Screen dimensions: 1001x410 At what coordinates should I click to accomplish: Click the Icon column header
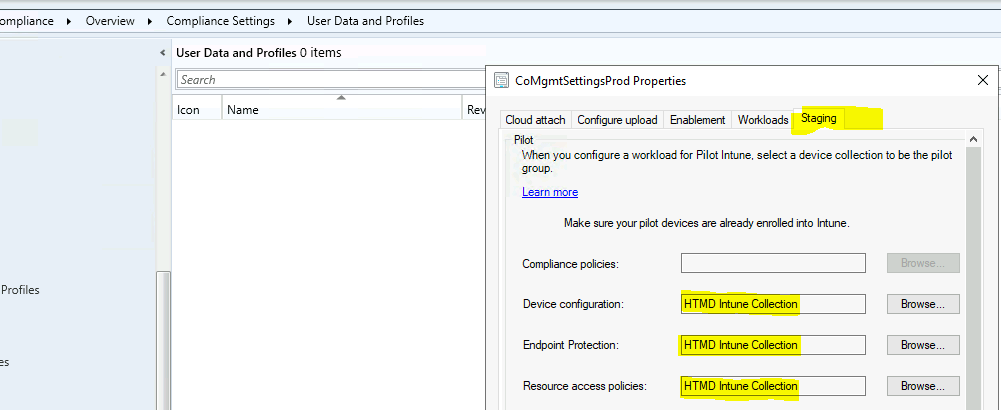[197, 109]
